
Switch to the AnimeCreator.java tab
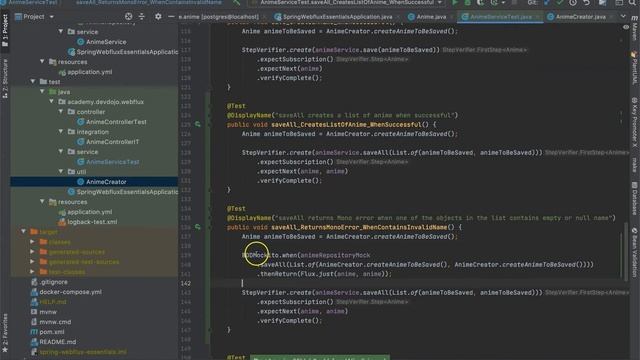tap(580, 17)
